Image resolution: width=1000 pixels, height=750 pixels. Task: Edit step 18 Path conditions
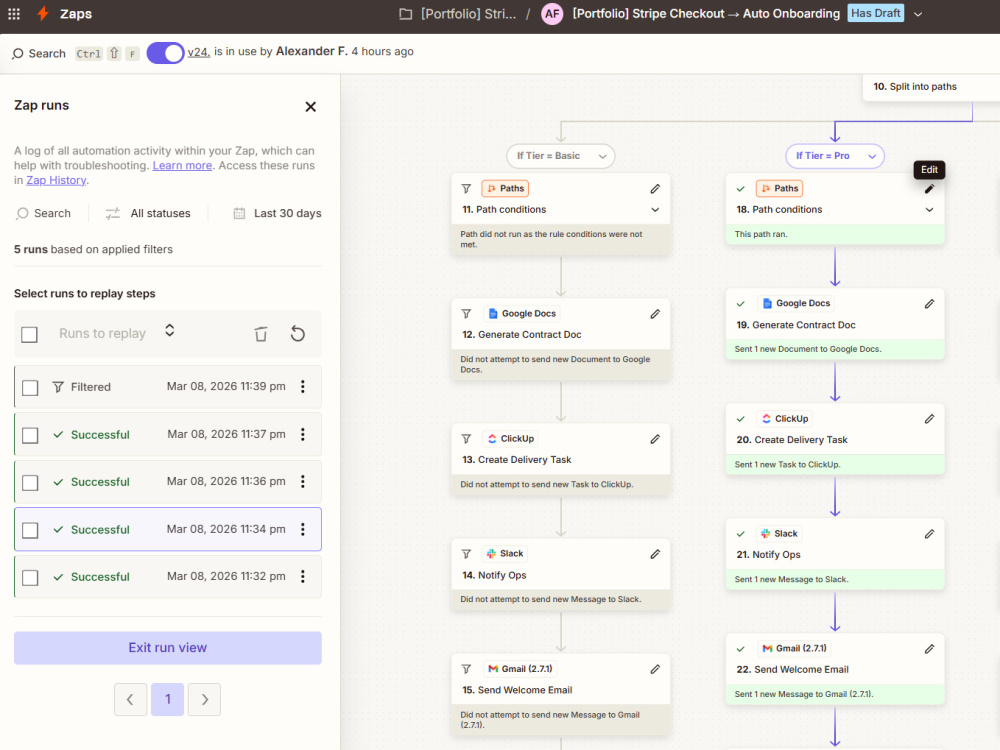929,189
